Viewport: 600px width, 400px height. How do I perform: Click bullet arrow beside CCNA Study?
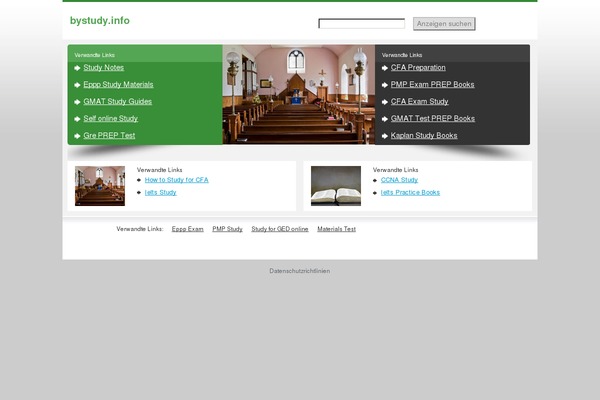coord(375,180)
